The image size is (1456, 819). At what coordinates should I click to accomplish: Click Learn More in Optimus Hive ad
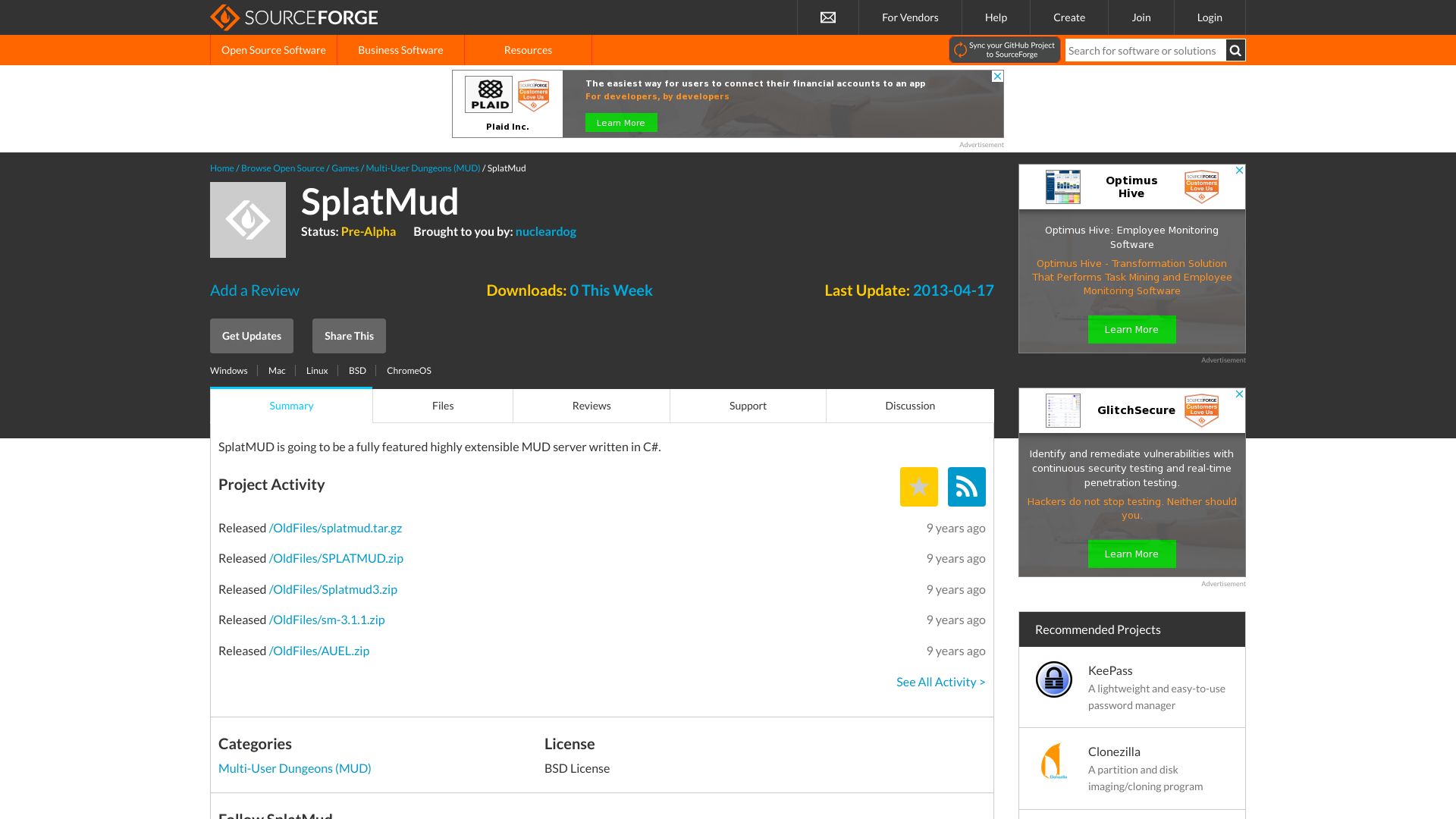point(1131,330)
